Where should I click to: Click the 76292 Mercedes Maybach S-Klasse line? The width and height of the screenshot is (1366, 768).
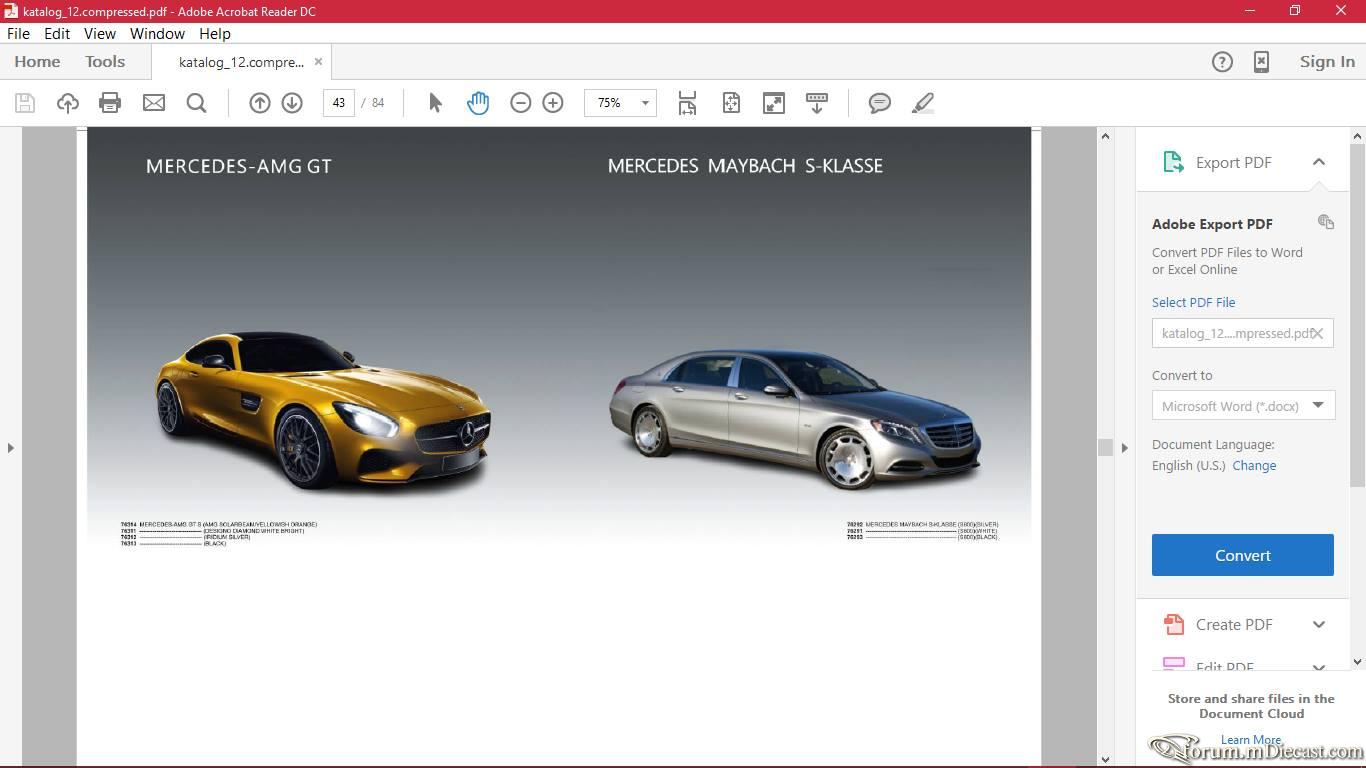922,524
